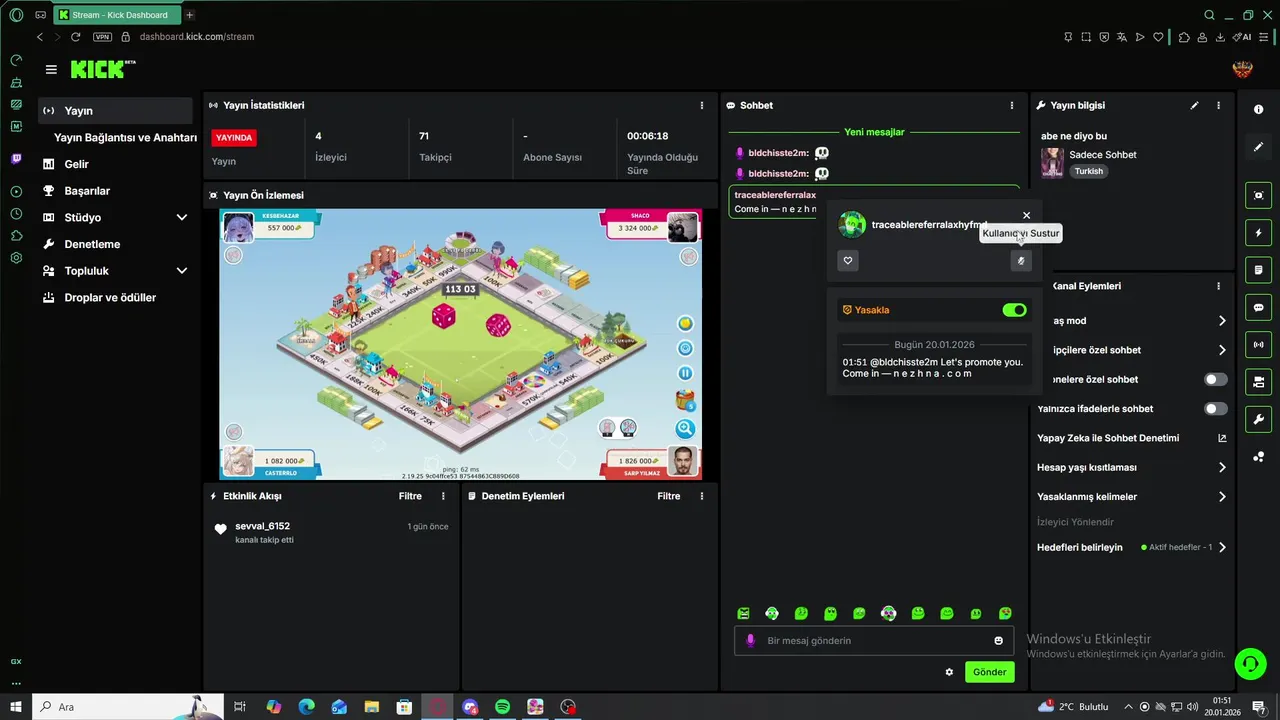Reload the Kick dashboard page
This screenshot has width=1280, height=720.
(75, 36)
